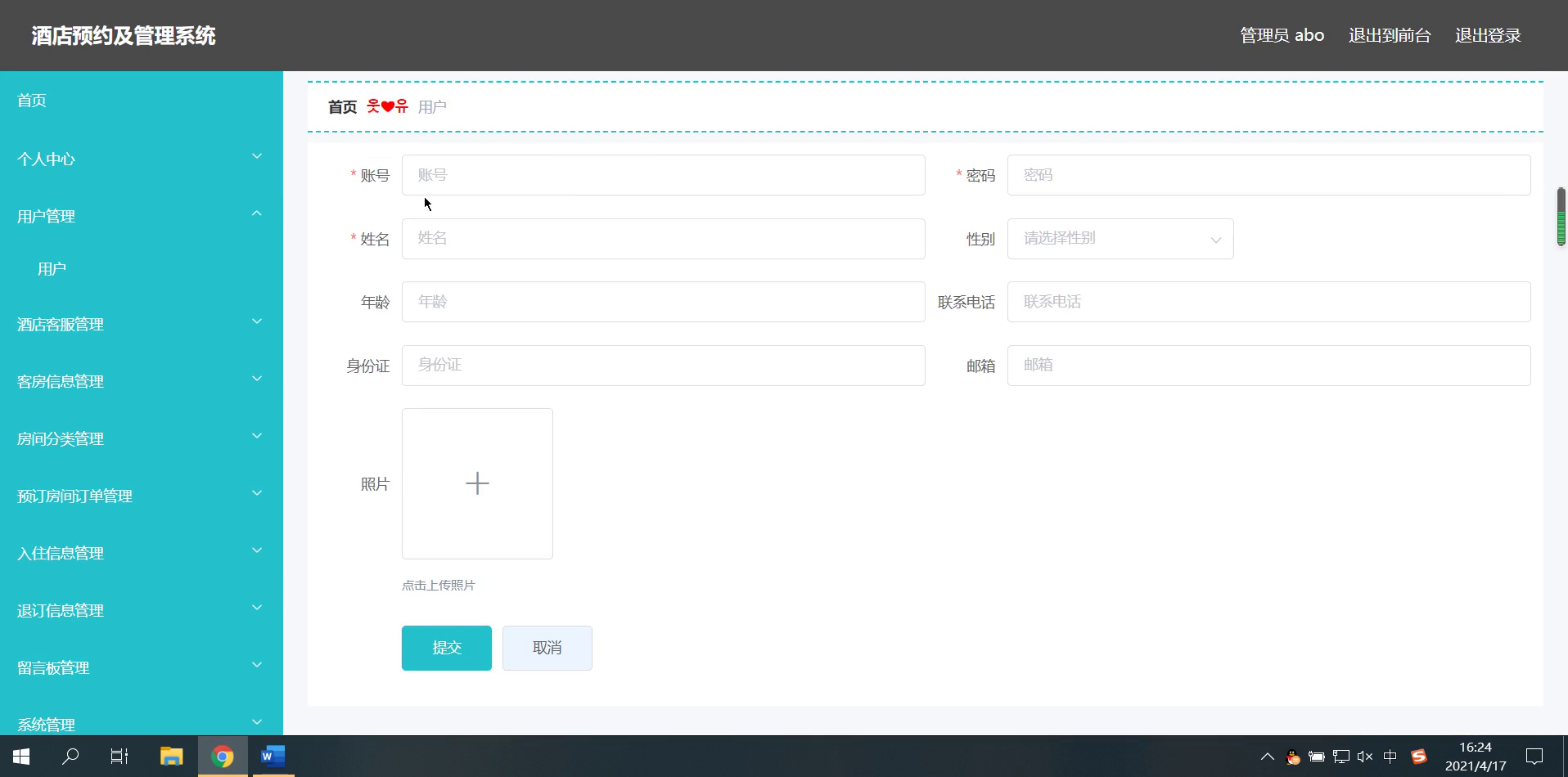Focus the 联系电话 input field

1269,302
